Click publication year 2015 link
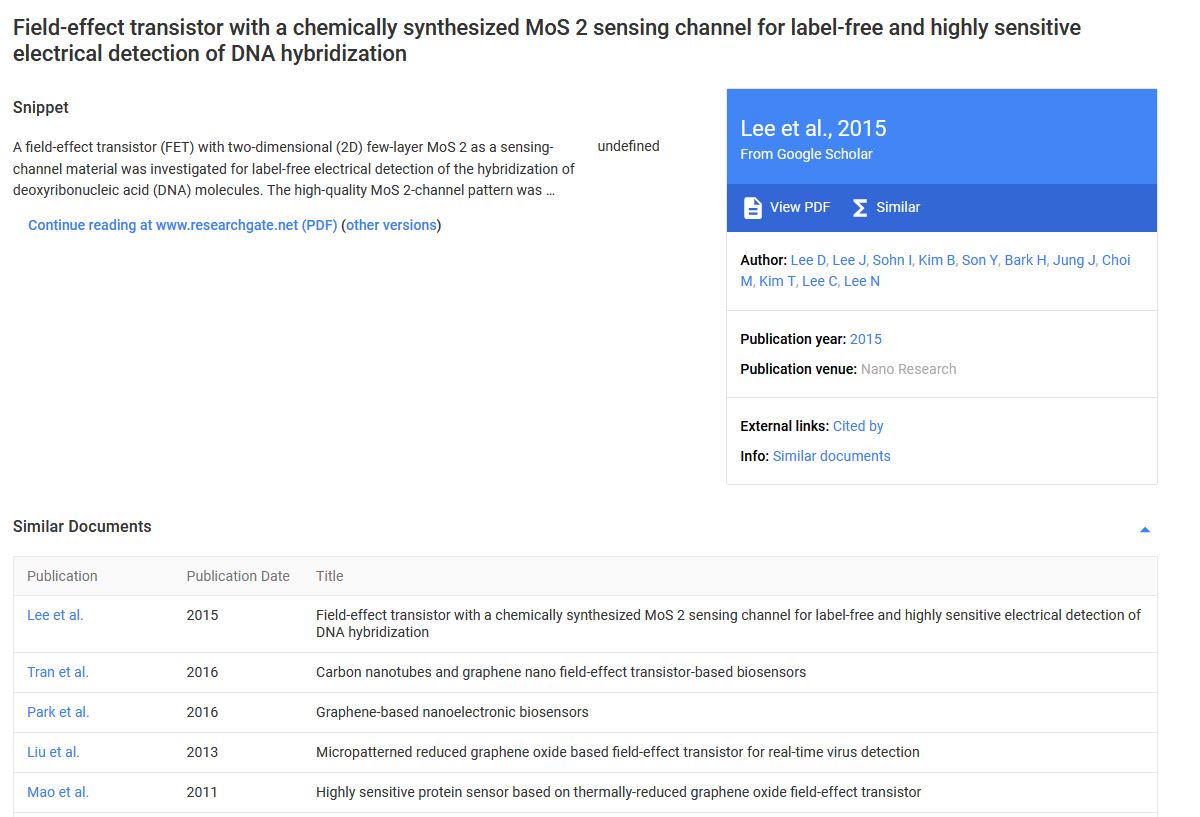The height and width of the screenshot is (817, 1200). tap(865, 339)
